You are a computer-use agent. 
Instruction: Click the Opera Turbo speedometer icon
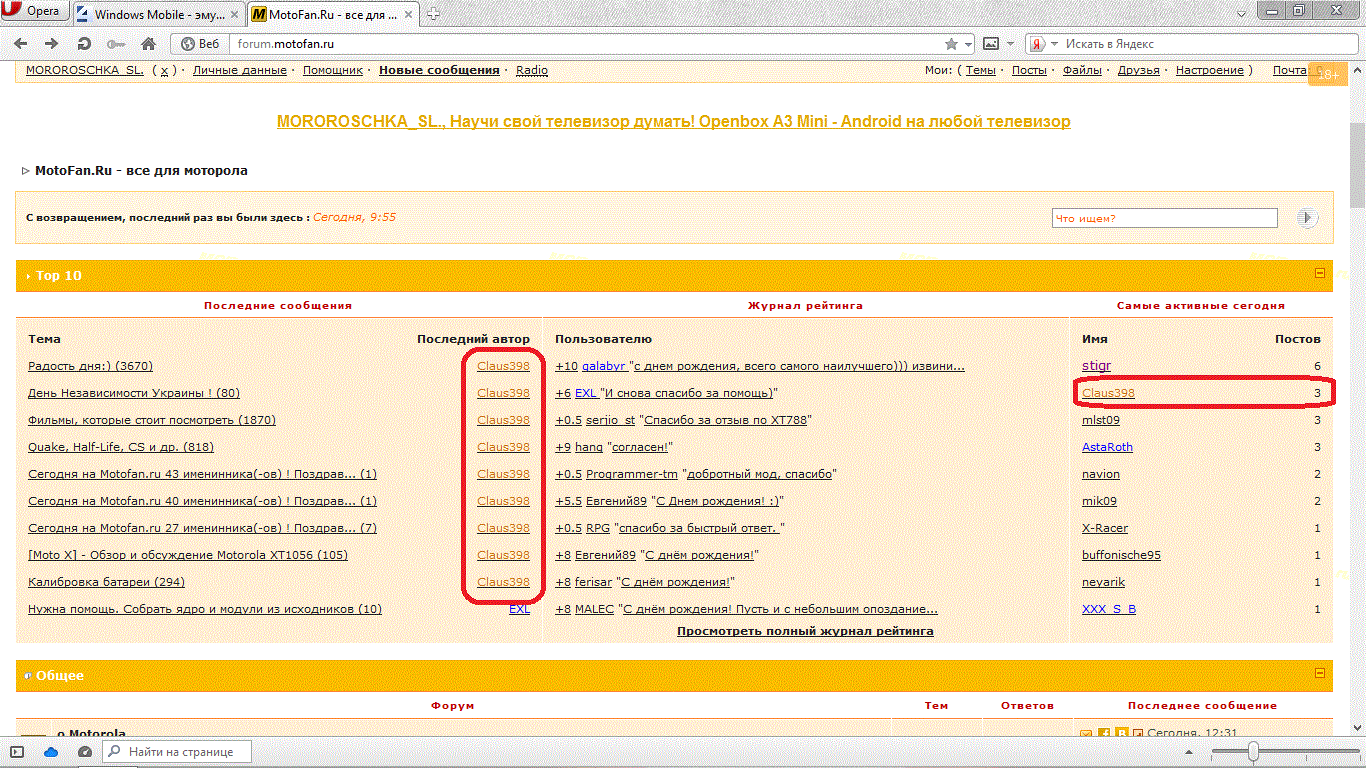(85, 751)
